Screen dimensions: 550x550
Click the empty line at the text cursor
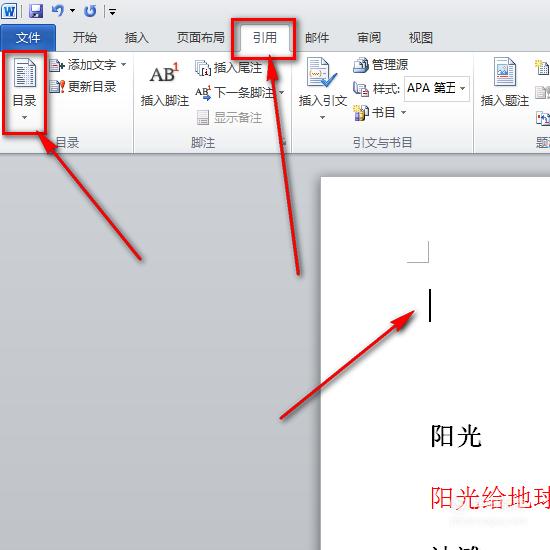[430, 305]
